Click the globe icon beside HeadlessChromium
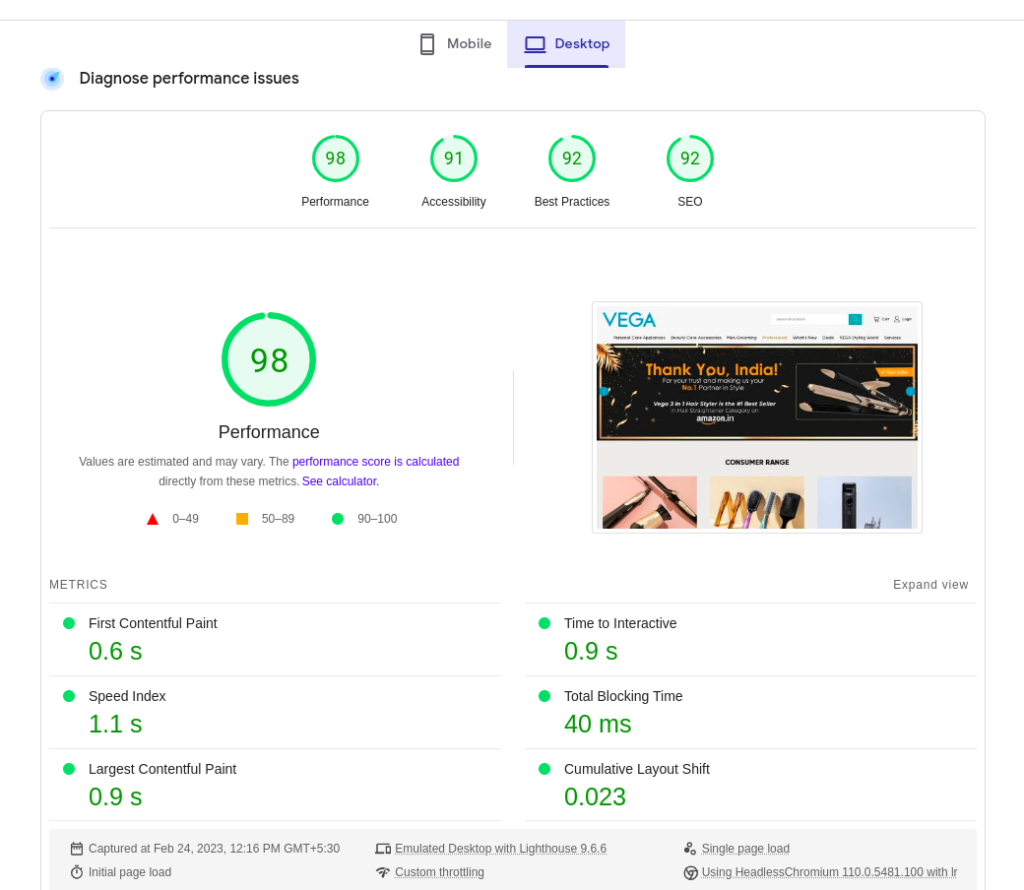 (x=688, y=872)
